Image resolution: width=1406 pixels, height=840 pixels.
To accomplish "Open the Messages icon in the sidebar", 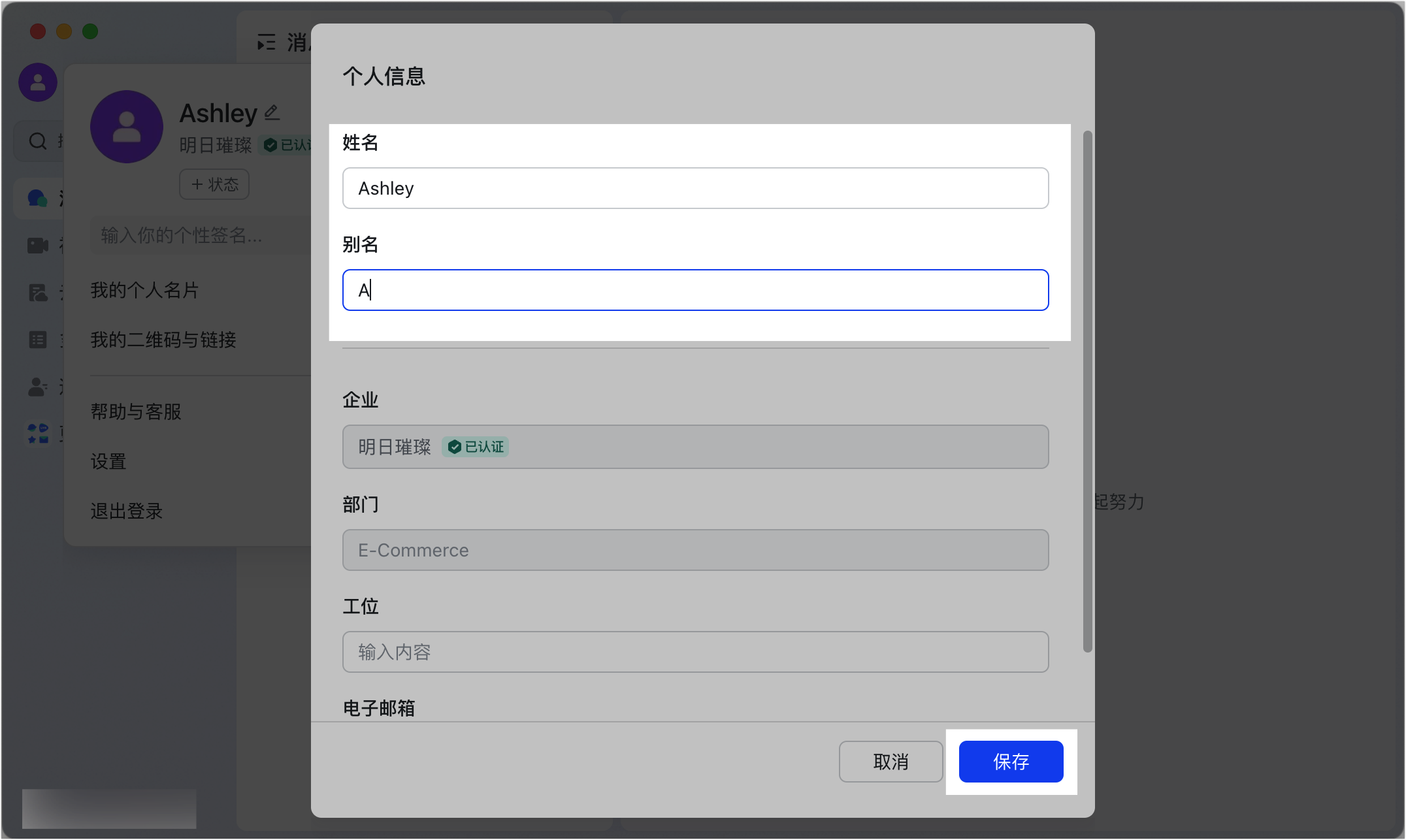I will tap(37, 197).
